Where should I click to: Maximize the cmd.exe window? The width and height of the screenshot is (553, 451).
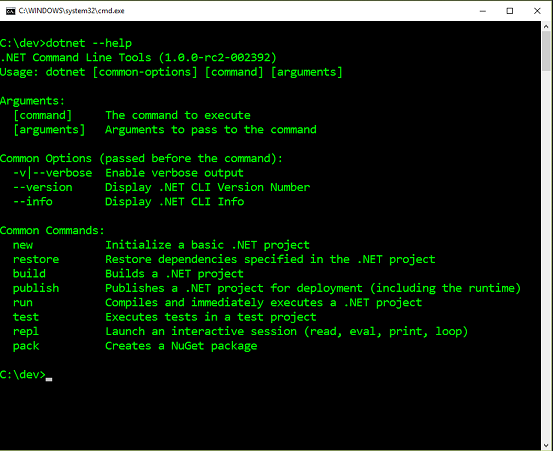[x=510, y=11]
